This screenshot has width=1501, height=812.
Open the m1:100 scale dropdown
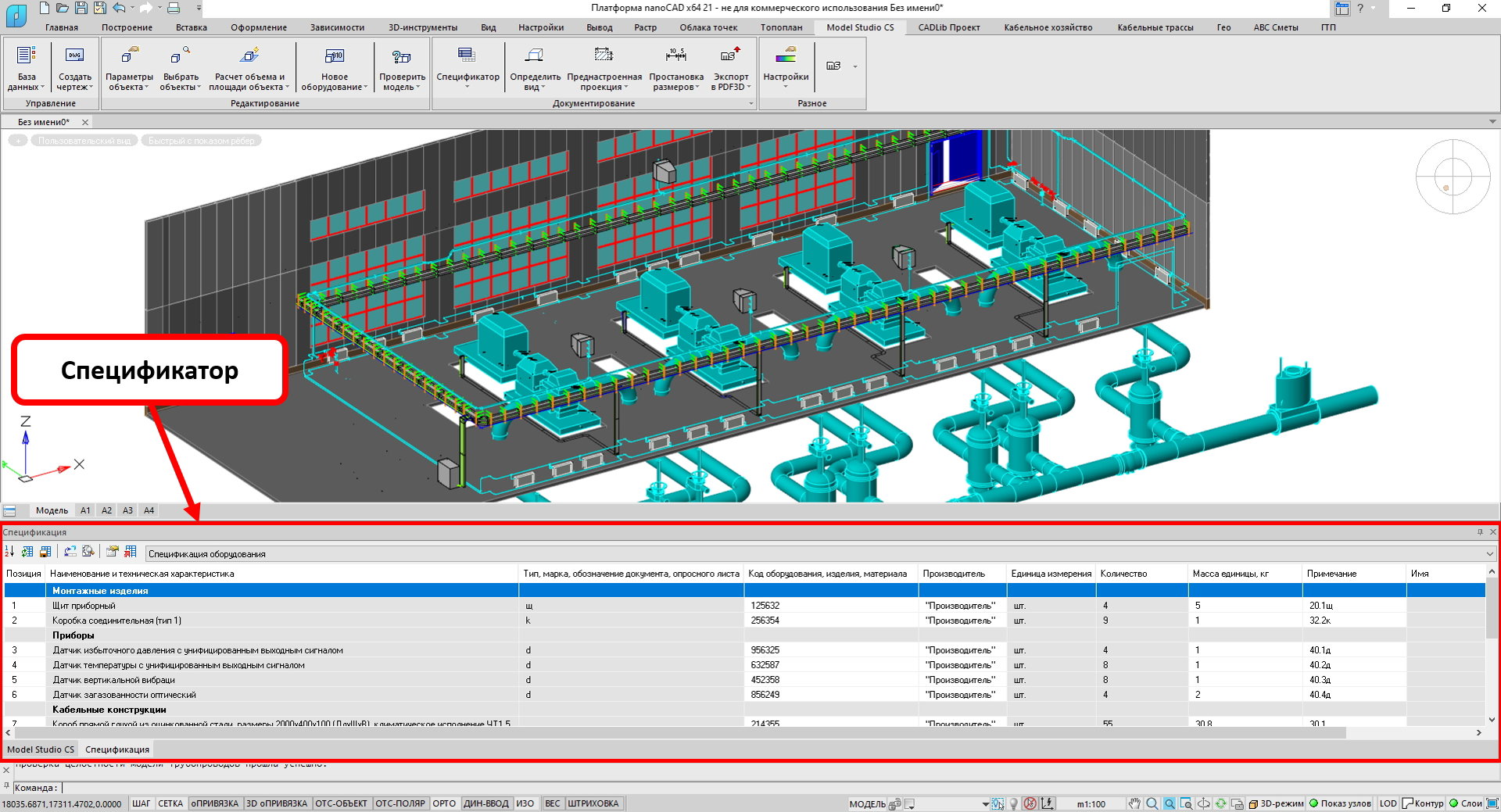(1091, 803)
